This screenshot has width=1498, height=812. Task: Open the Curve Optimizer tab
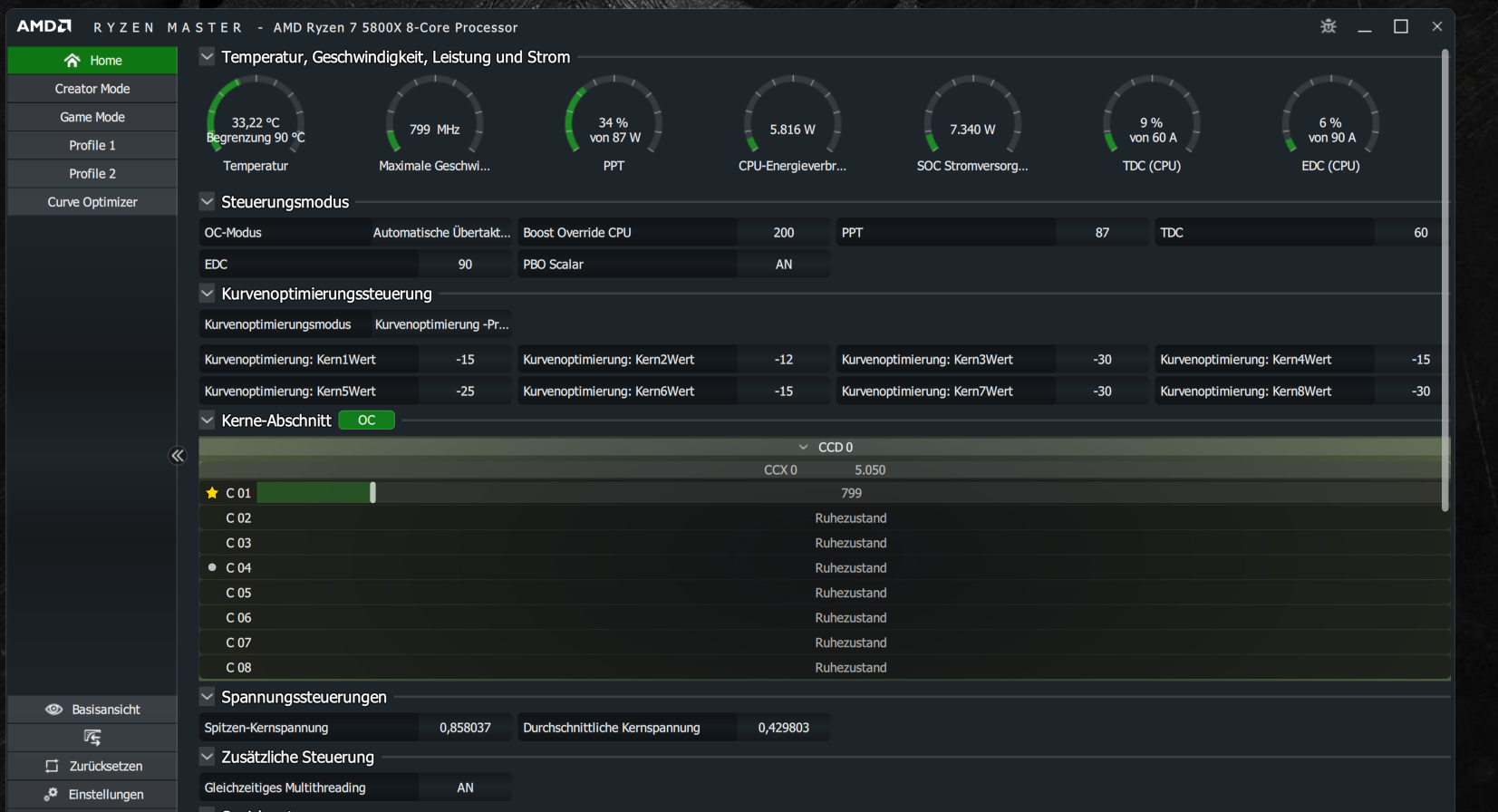(x=92, y=201)
